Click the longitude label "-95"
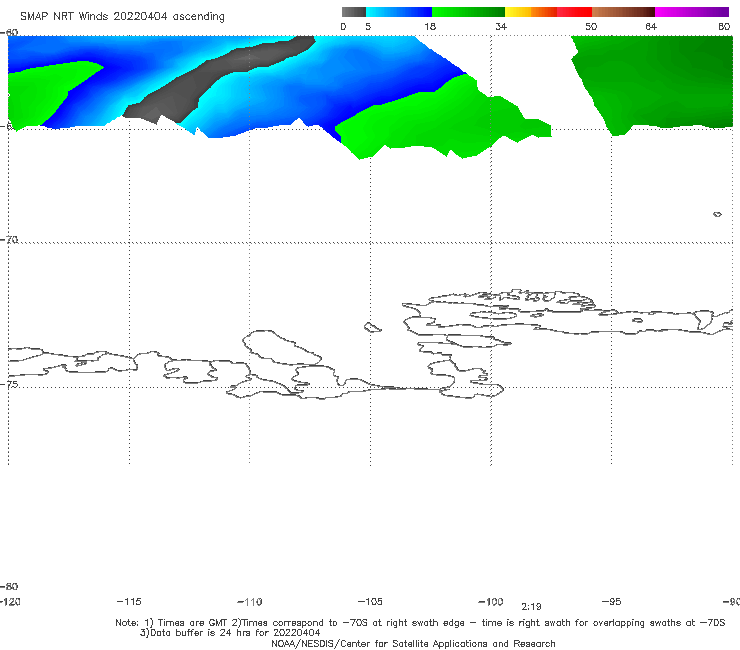The width and height of the screenshot is (740, 650). [612, 601]
